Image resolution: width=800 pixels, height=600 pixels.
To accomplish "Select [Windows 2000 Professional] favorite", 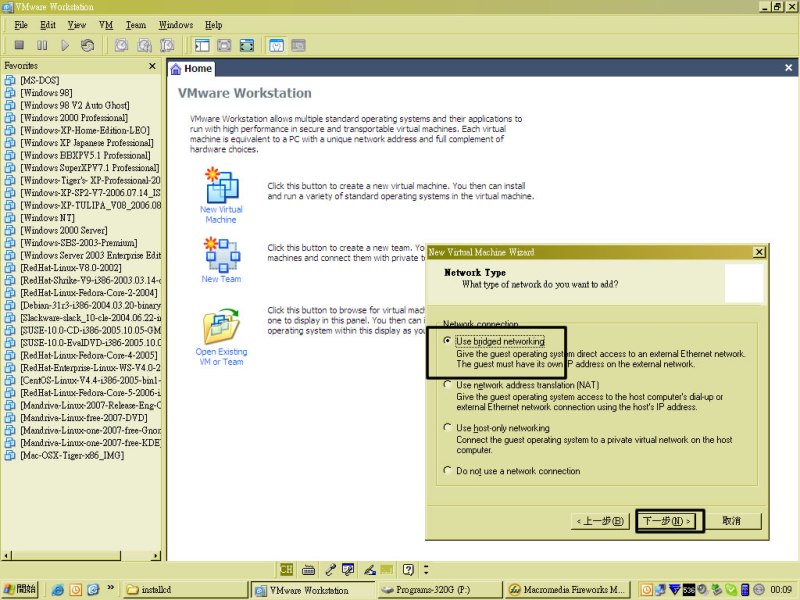I will click(74, 118).
